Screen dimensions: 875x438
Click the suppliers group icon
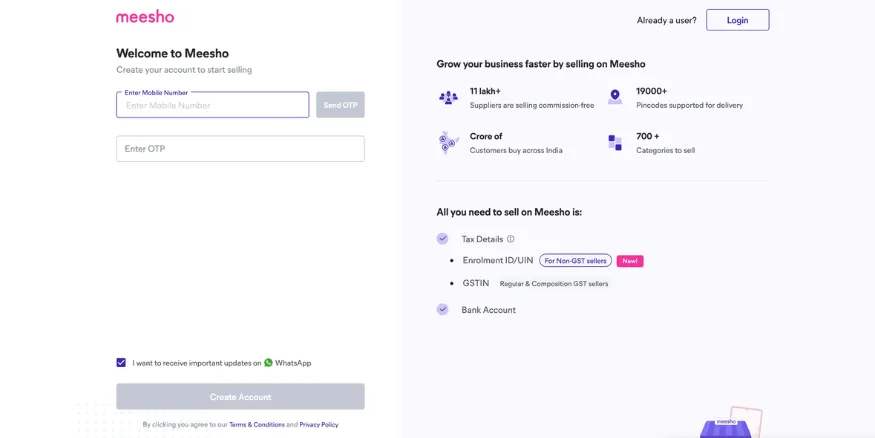click(448, 98)
